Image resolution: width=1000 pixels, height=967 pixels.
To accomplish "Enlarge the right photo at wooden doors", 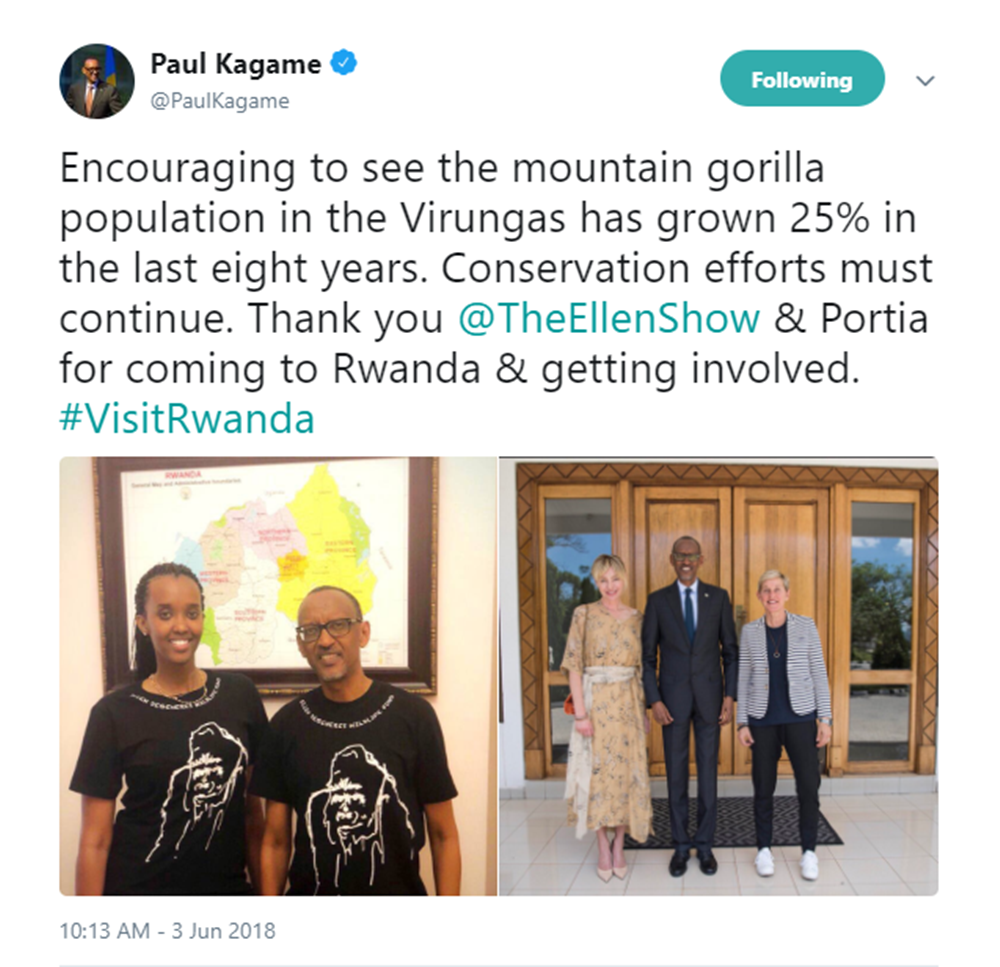I will 719,676.
